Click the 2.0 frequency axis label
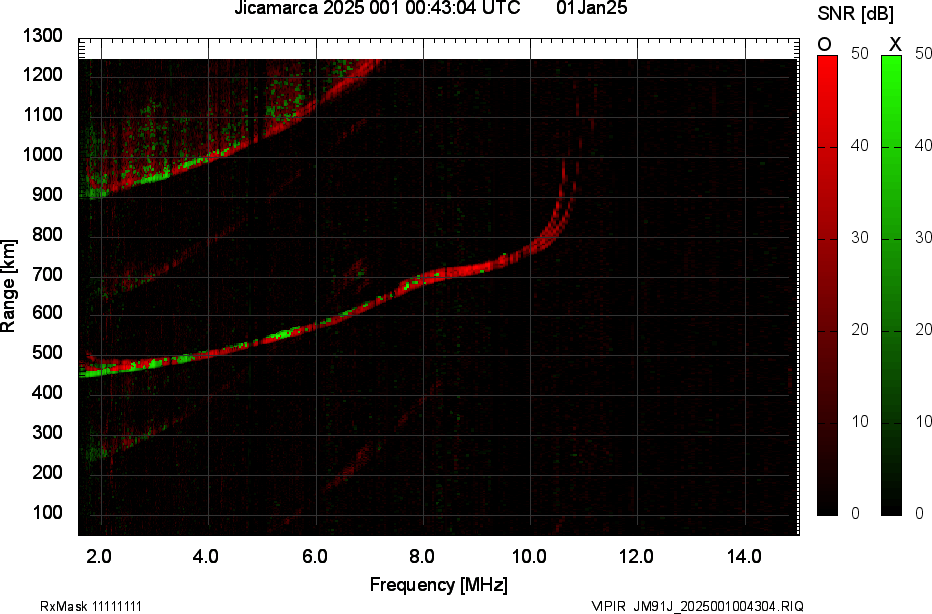The height and width of the screenshot is (614, 932). click(99, 556)
